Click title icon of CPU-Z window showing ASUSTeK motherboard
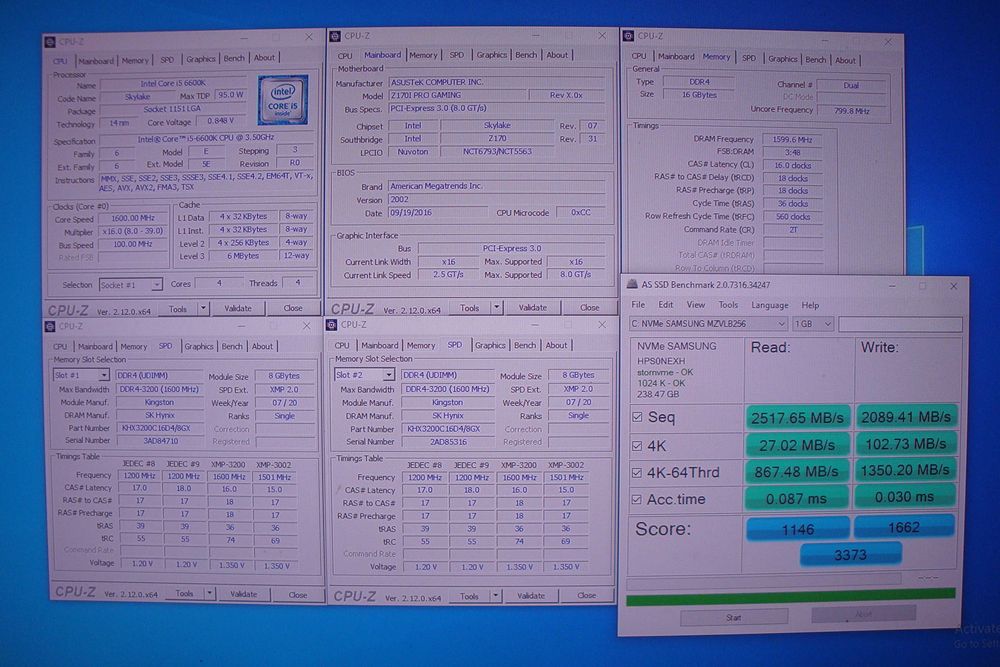This screenshot has height=667, width=1000. (335, 36)
